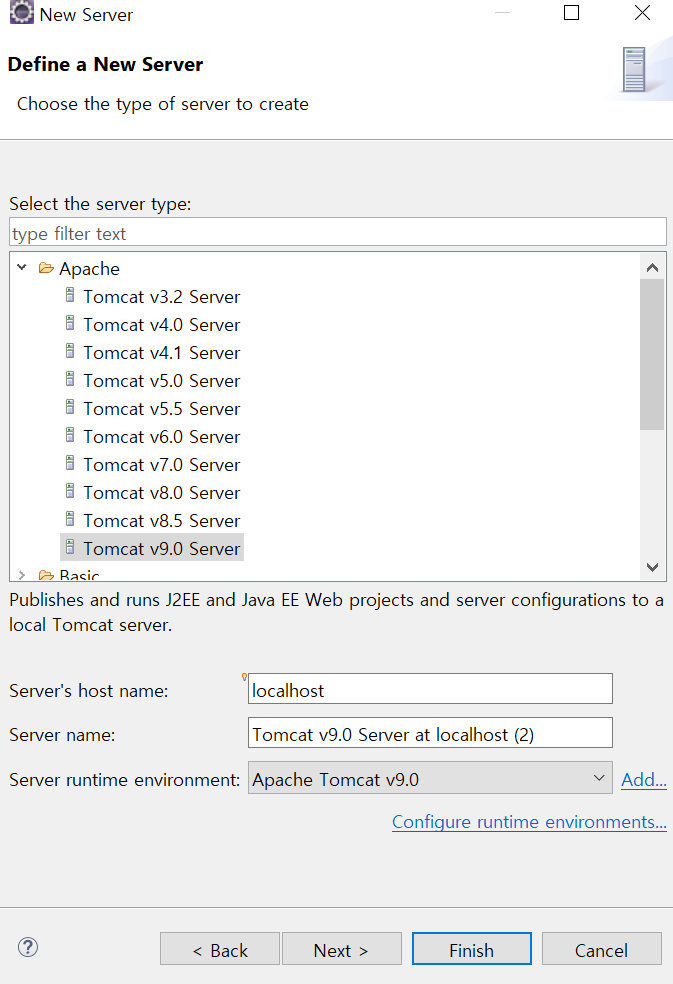673x984 pixels.
Task: Select Tomcat v4.0 Server text
Action: (x=161, y=325)
